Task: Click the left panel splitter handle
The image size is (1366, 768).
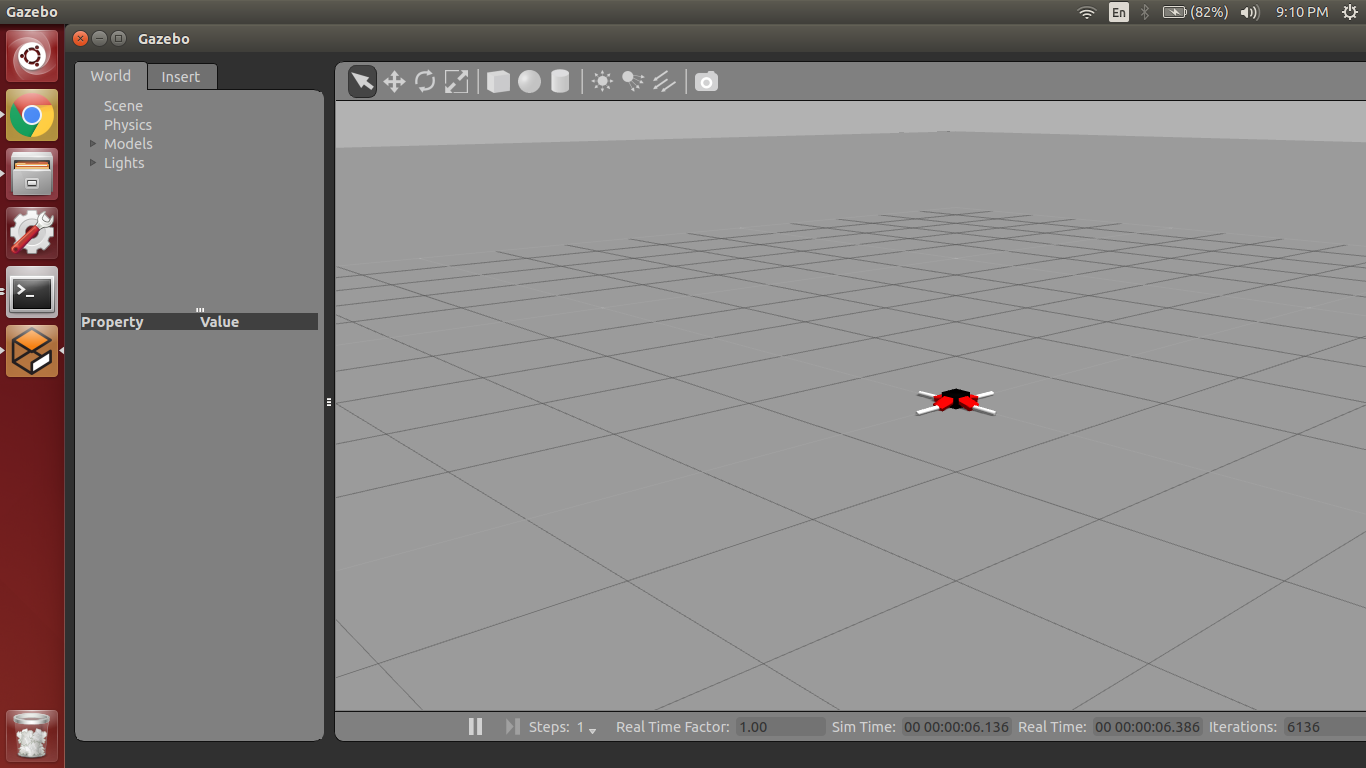Action: click(329, 402)
